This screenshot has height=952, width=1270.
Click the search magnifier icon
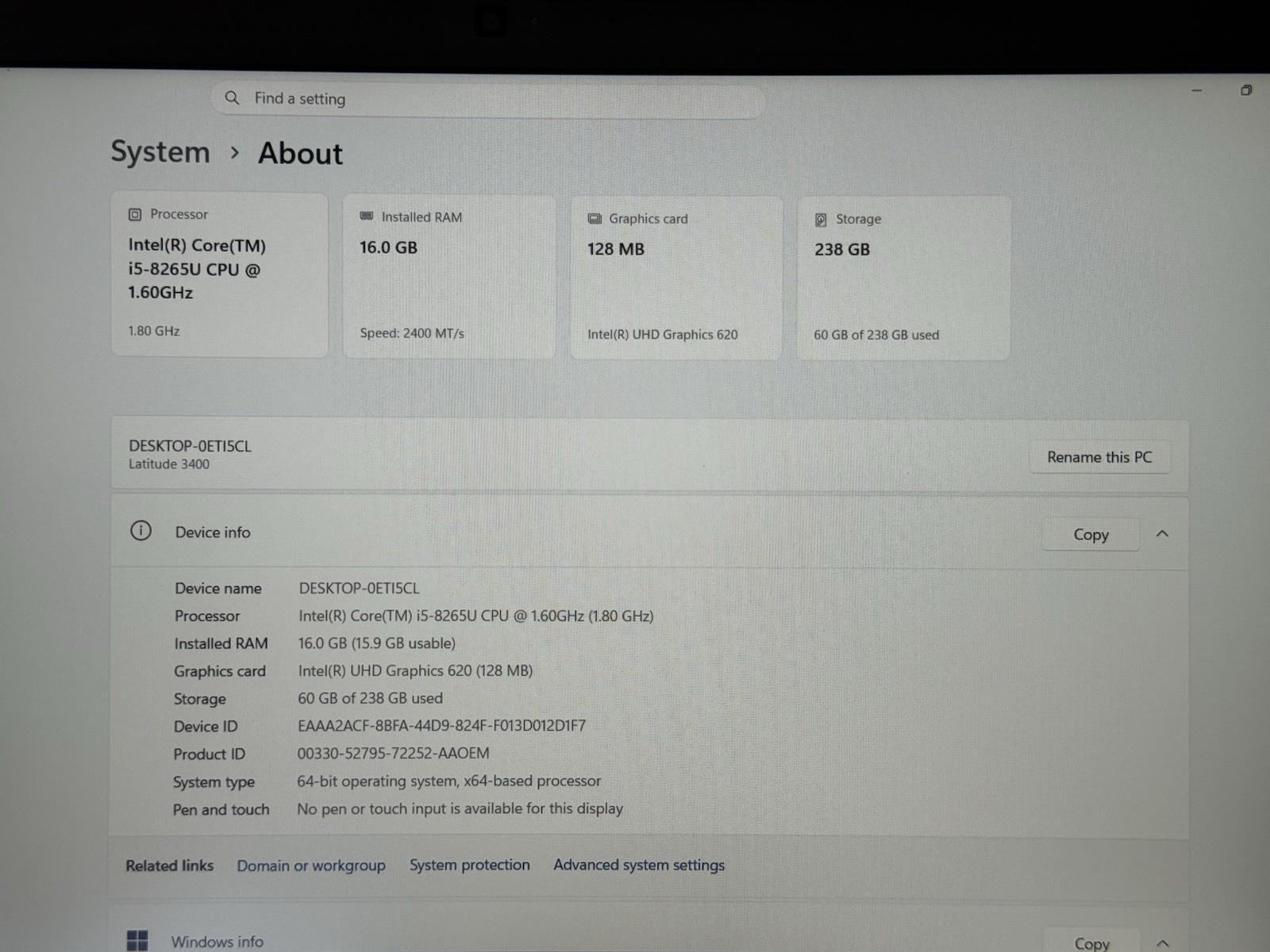[x=232, y=98]
